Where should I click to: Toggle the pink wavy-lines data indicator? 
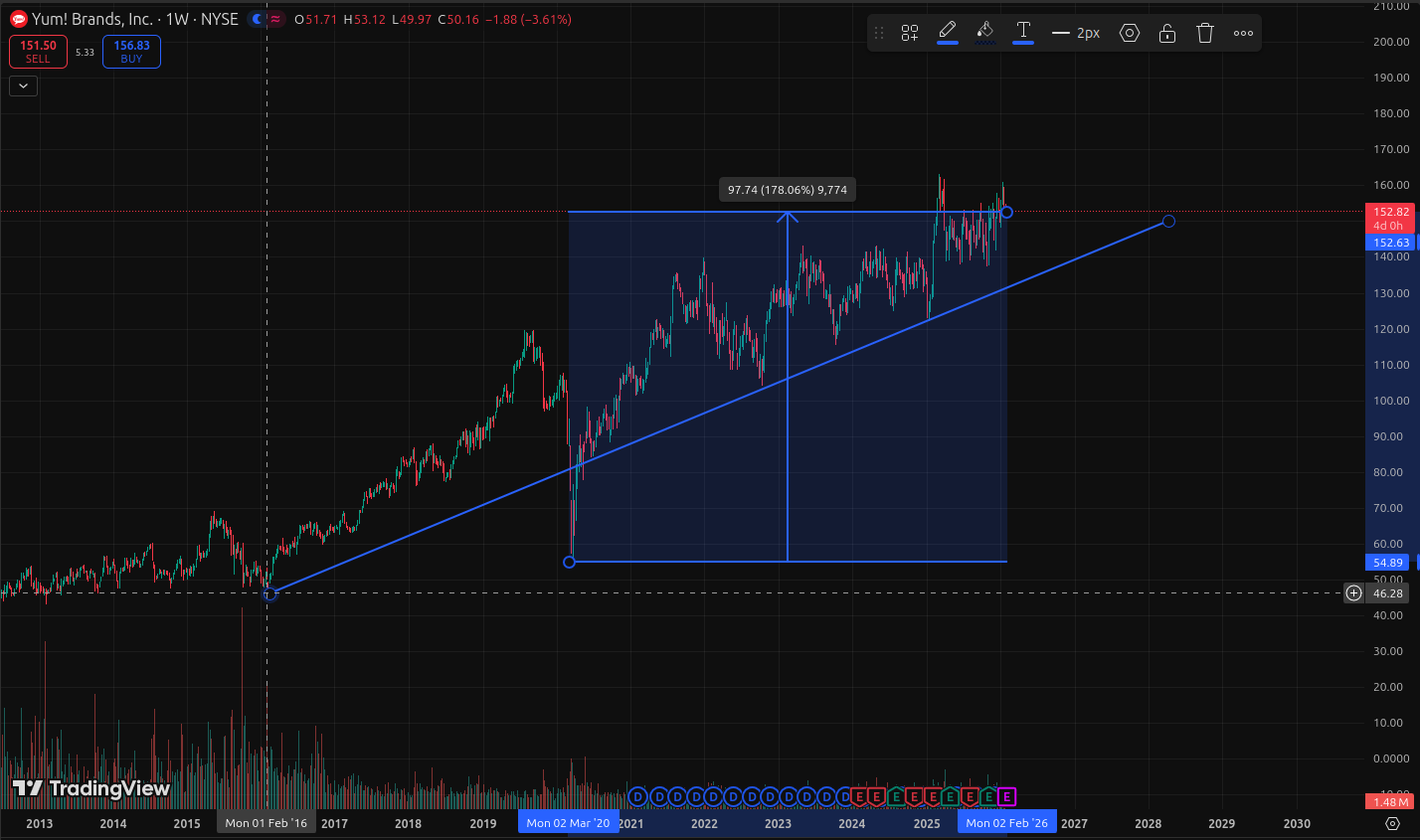point(275,19)
